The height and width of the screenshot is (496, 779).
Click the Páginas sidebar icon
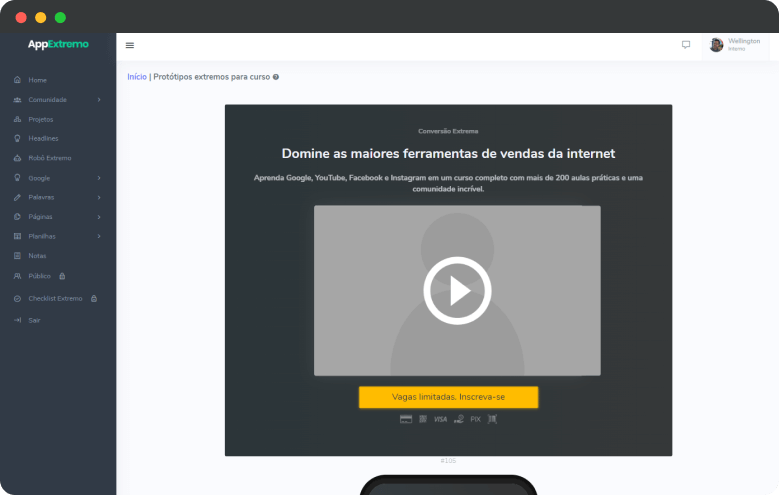[17, 217]
